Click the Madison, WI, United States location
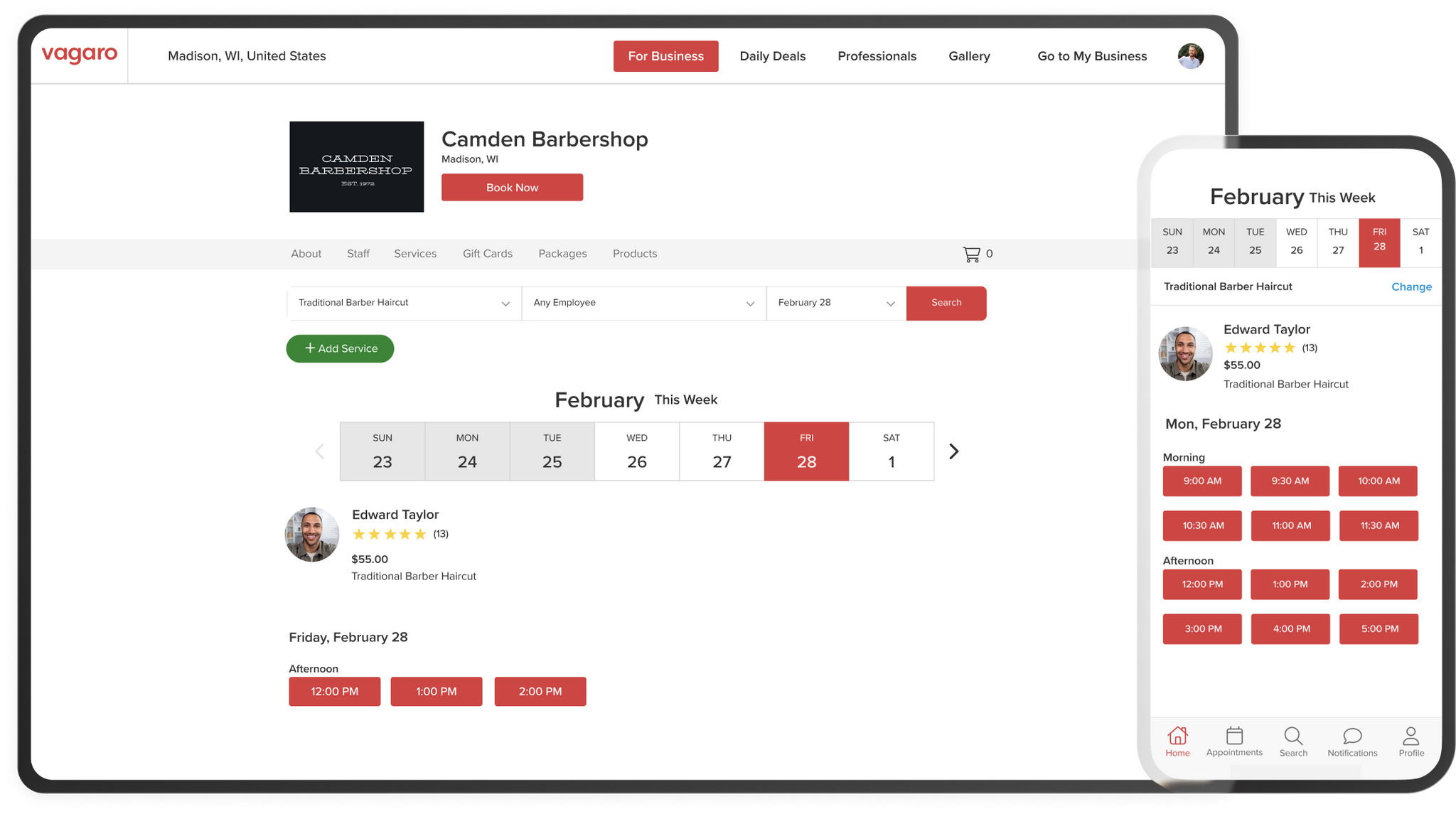 coord(247,56)
